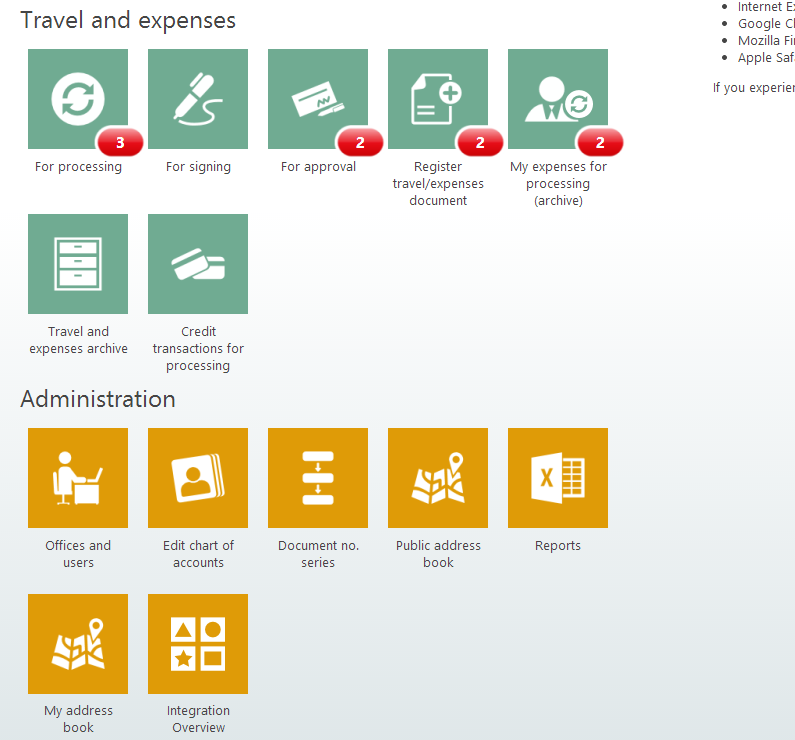795x740 pixels.
Task: Open Integration Overview shapes tile
Action: pyautogui.click(x=198, y=644)
